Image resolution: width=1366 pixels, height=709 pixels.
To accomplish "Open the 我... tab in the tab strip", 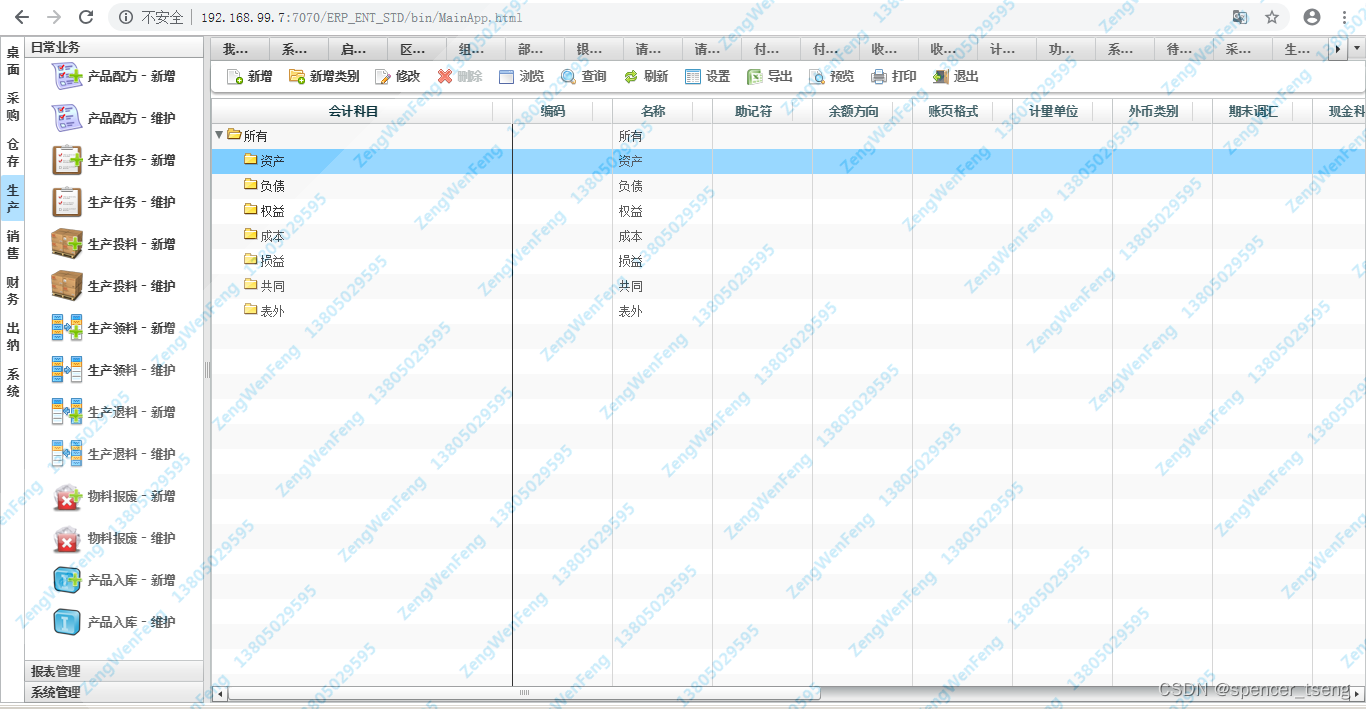I will click(x=240, y=49).
